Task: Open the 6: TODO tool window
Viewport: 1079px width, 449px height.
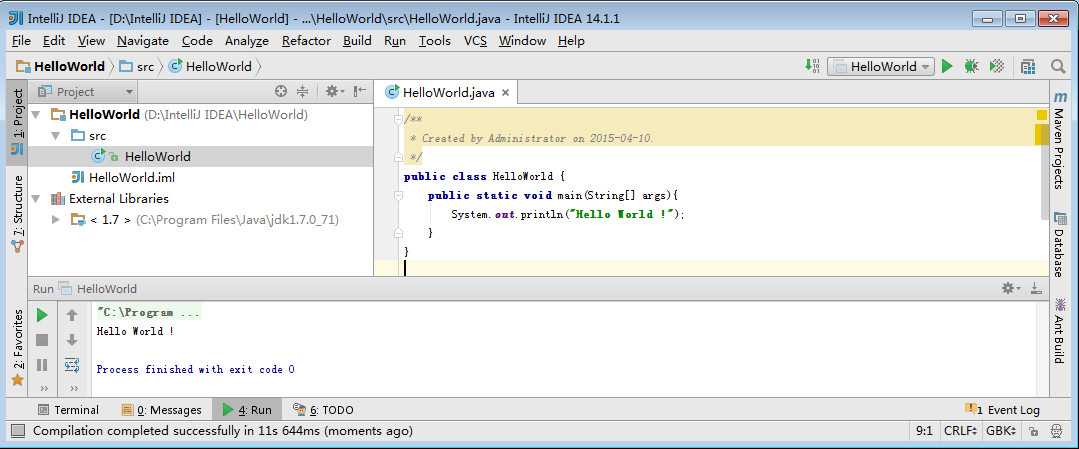Action: point(323,410)
